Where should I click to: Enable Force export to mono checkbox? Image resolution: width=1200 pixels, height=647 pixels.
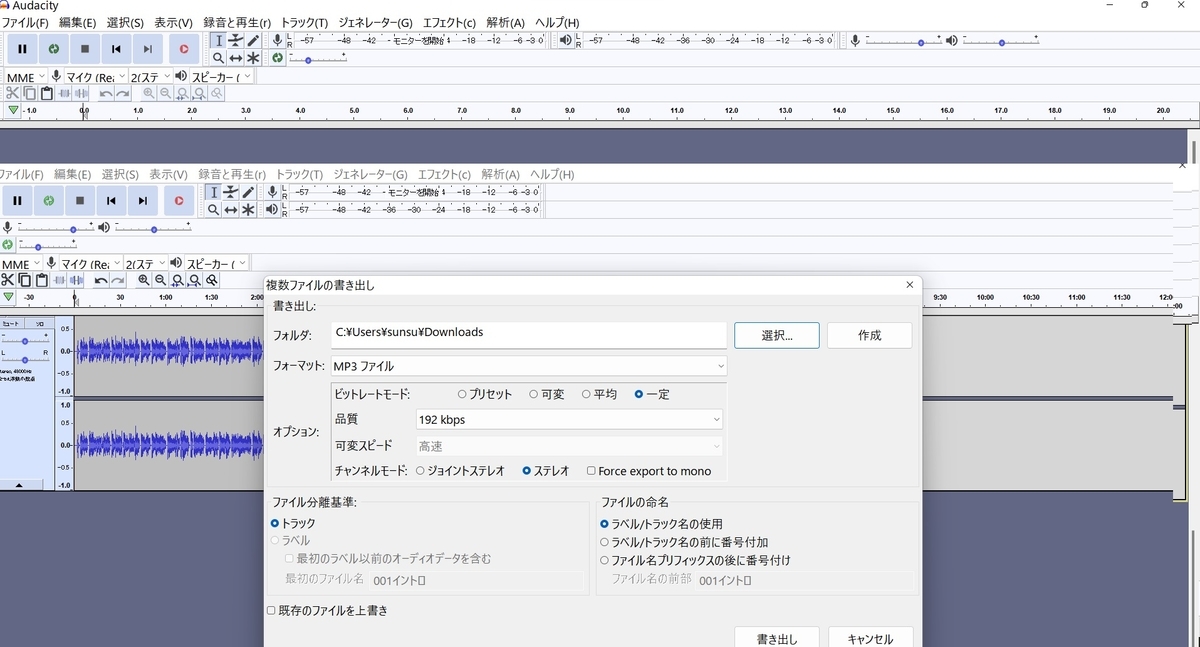[x=649, y=470]
